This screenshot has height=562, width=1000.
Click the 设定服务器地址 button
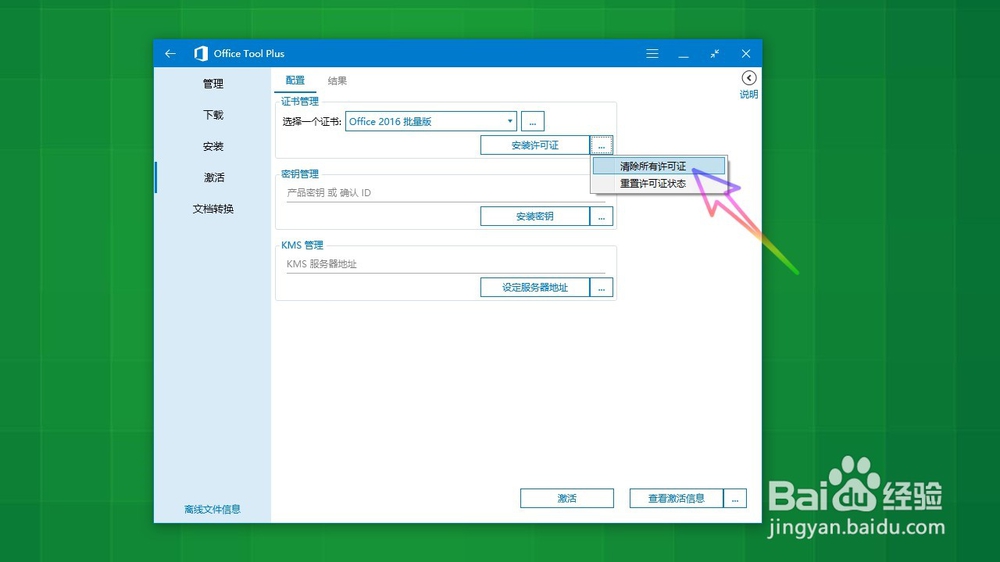[535, 288]
